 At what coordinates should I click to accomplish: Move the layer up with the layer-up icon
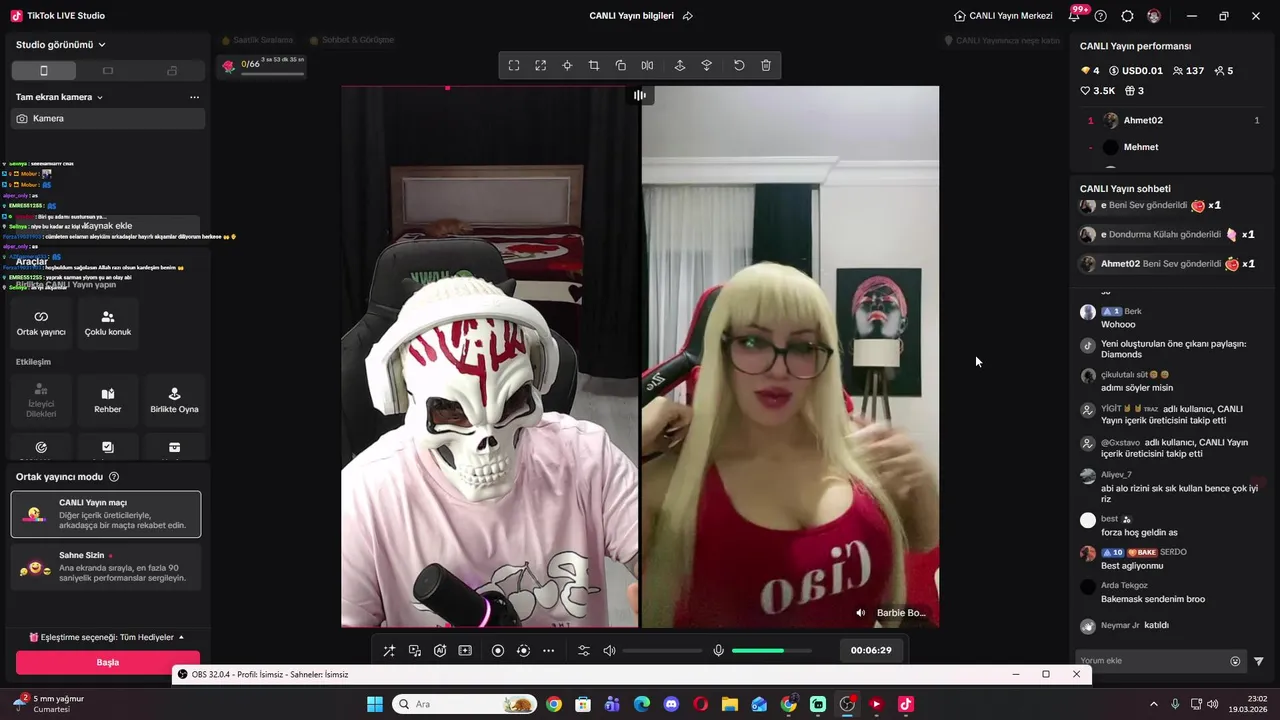[680, 65]
